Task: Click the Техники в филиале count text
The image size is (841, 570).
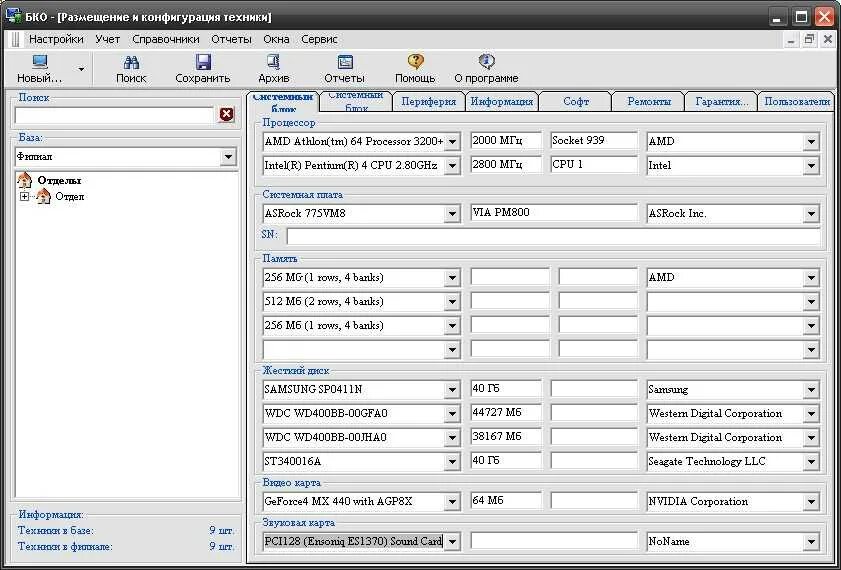Action: pos(222,546)
